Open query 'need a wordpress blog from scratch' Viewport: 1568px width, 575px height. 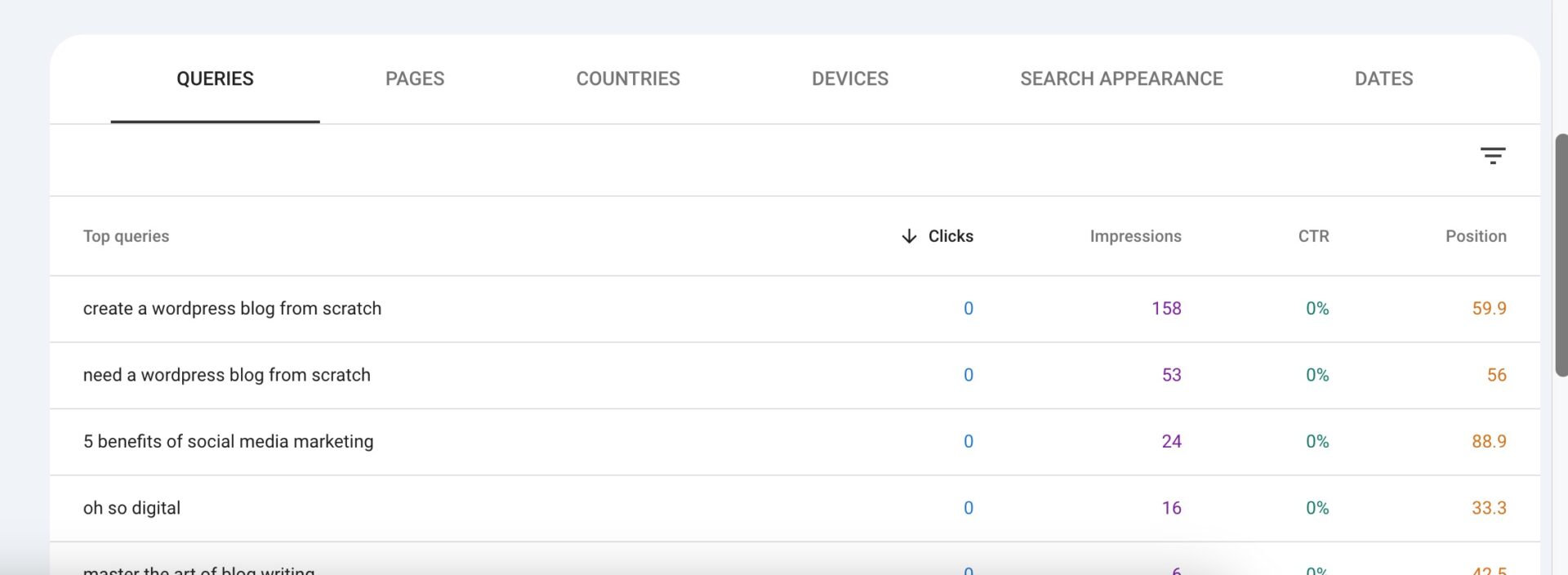click(226, 375)
